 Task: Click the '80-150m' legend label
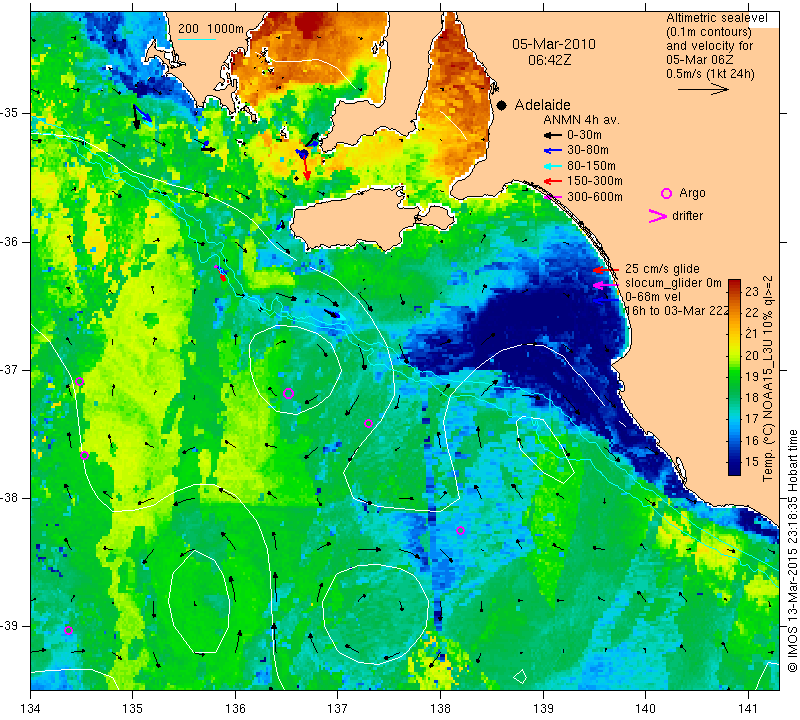point(591,166)
